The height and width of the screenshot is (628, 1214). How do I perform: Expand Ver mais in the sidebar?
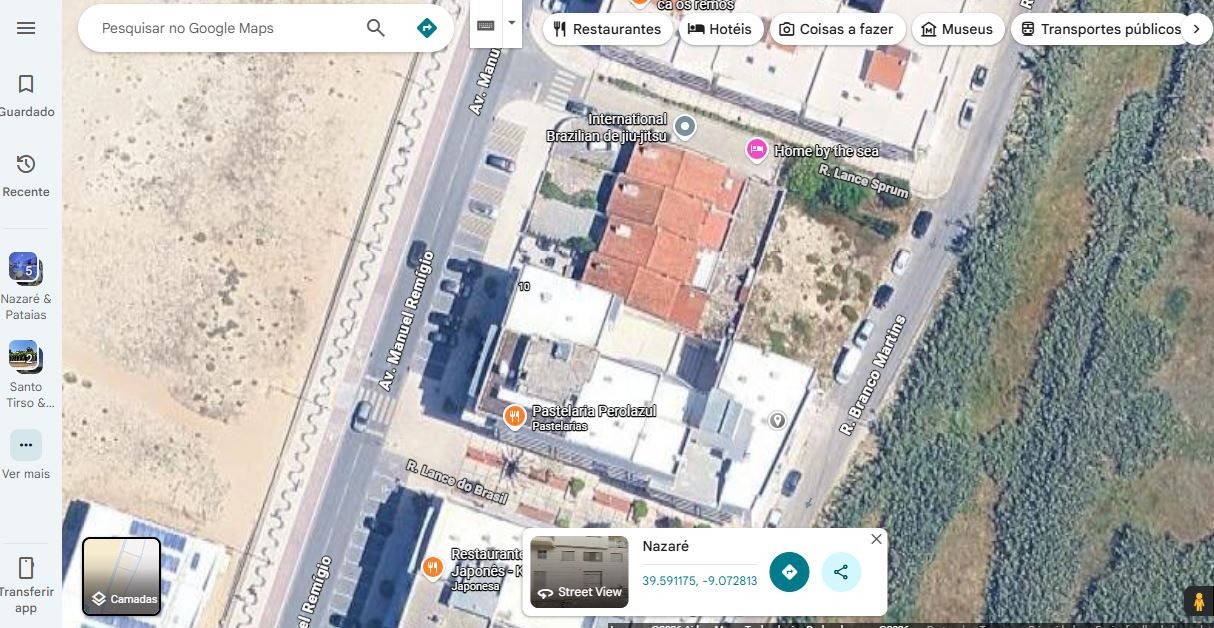coord(26,453)
